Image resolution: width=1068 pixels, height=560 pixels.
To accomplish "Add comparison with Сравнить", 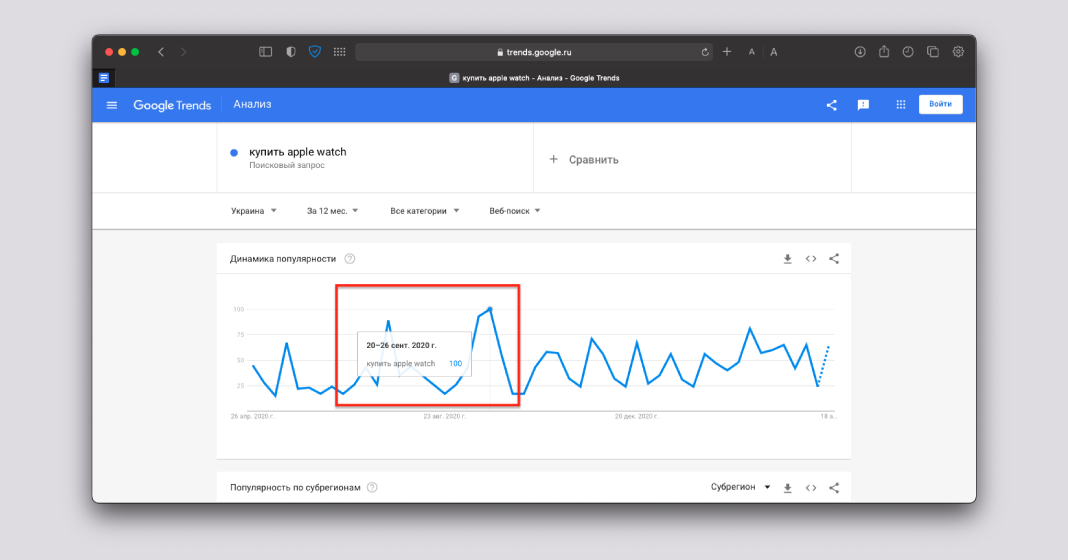I will point(584,159).
